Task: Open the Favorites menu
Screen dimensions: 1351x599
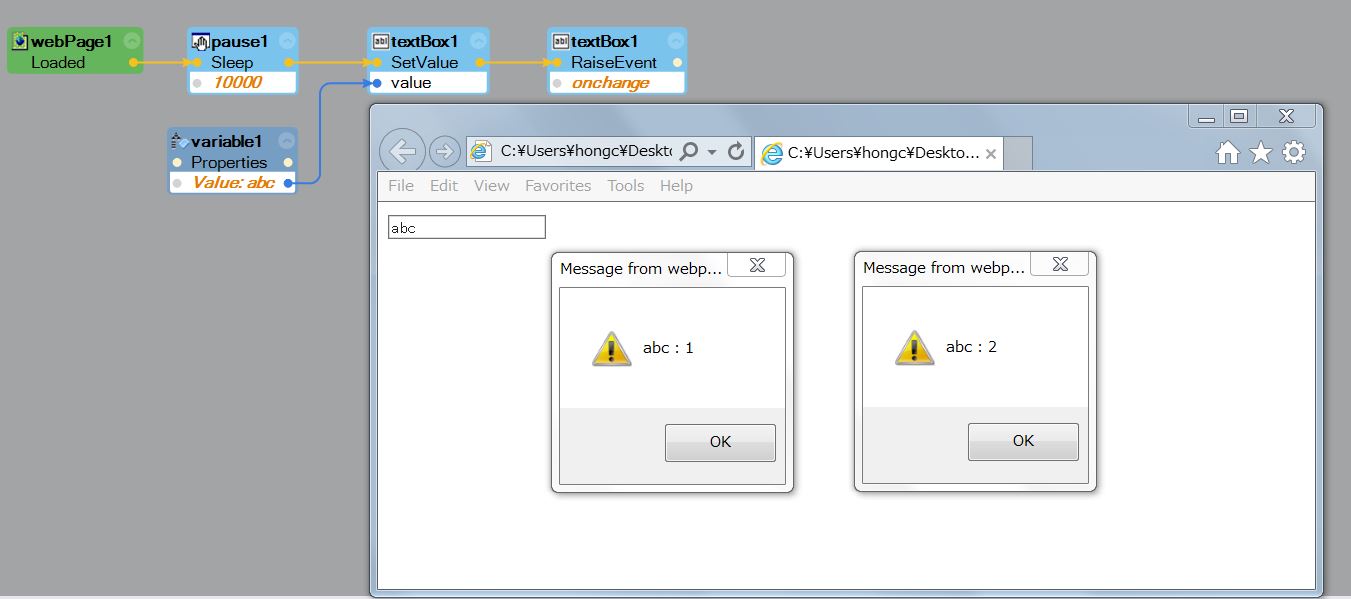Action: pyautogui.click(x=558, y=186)
